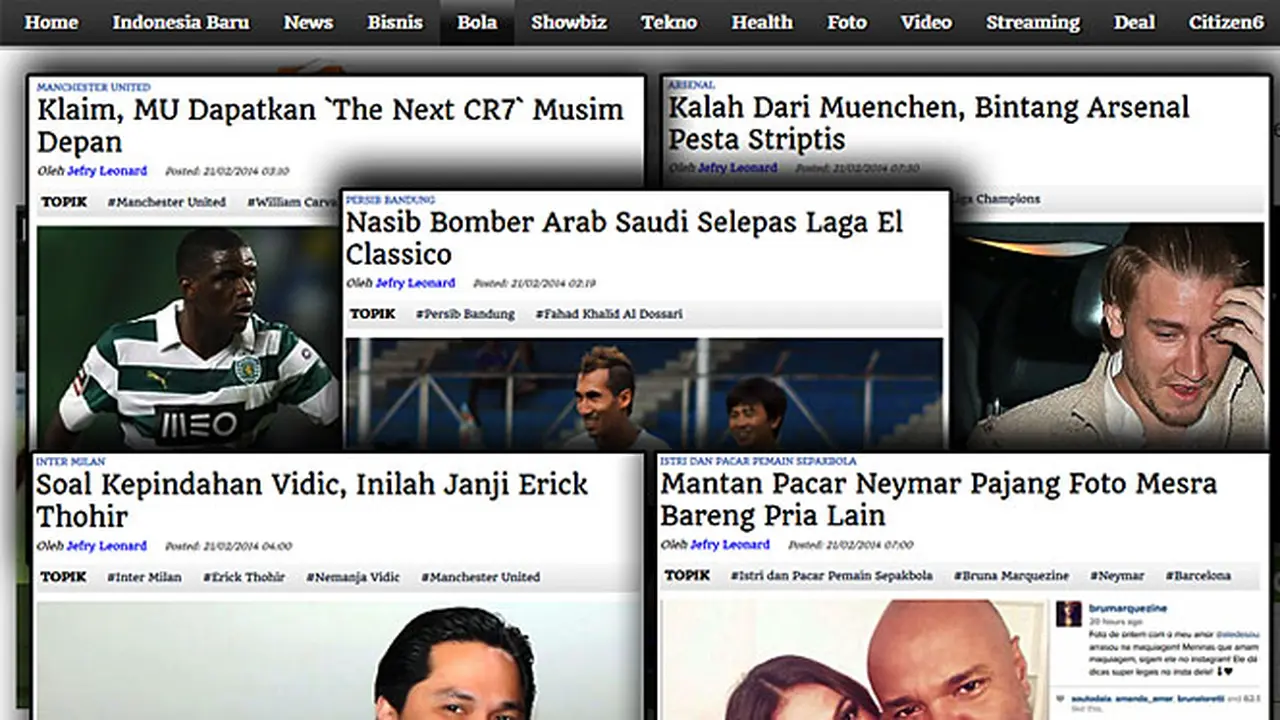Select the #Bruna Marquezine topic tag
Image resolution: width=1280 pixels, height=720 pixels.
pos(1011,576)
